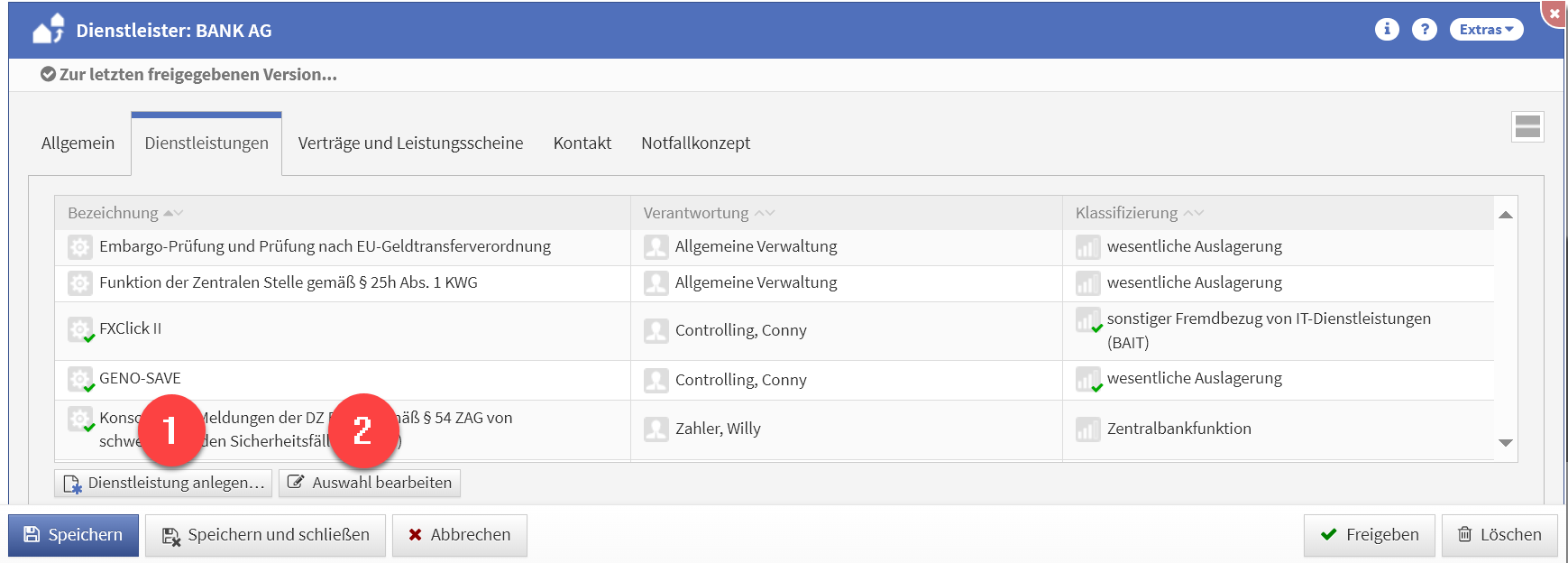
Task: Open the Extras dropdown menu
Action: [1486, 30]
